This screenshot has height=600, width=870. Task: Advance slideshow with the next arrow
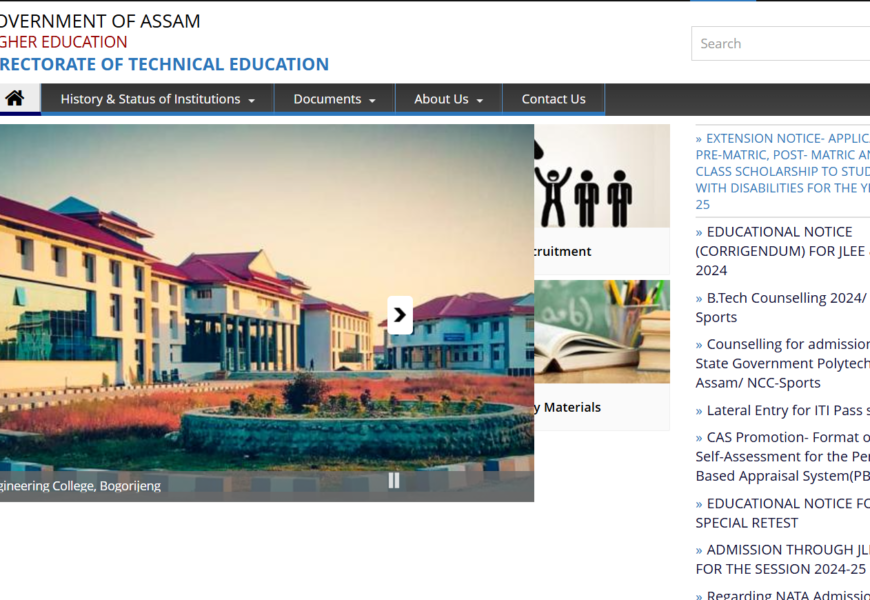400,315
